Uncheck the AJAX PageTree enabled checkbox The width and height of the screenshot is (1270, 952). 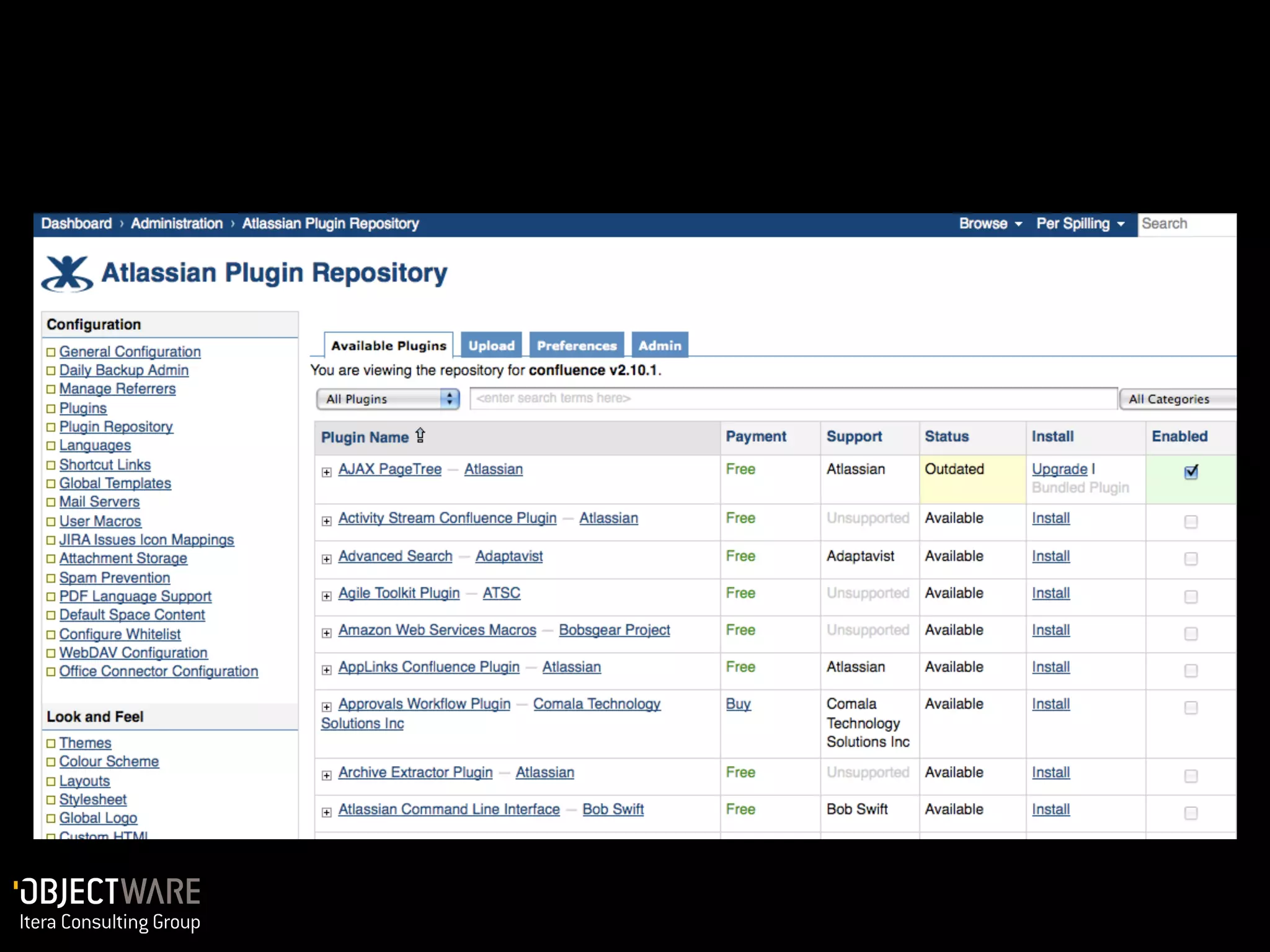(x=1191, y=472)
